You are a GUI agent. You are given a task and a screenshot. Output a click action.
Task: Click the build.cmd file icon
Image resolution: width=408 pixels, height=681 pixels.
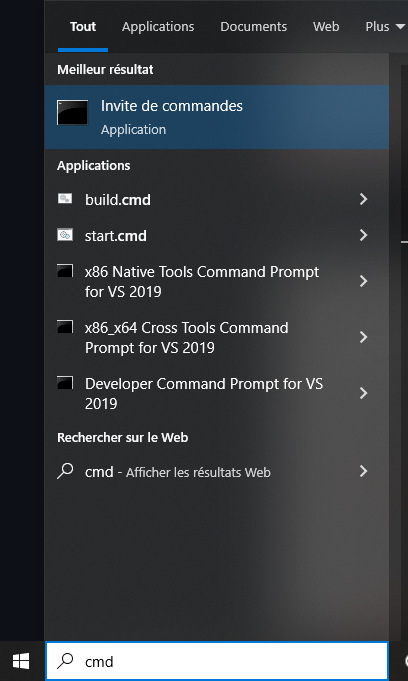pos(65,198)
